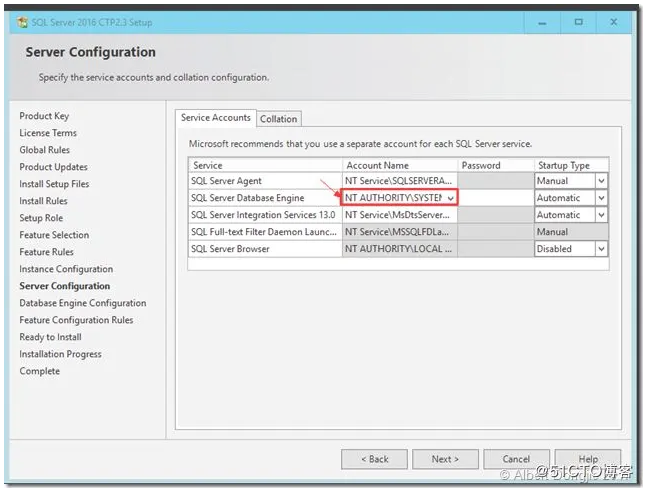Screen dimensions: 649x492
Task: Go to the Product Updates step
Action: click(x=53, y=167)
